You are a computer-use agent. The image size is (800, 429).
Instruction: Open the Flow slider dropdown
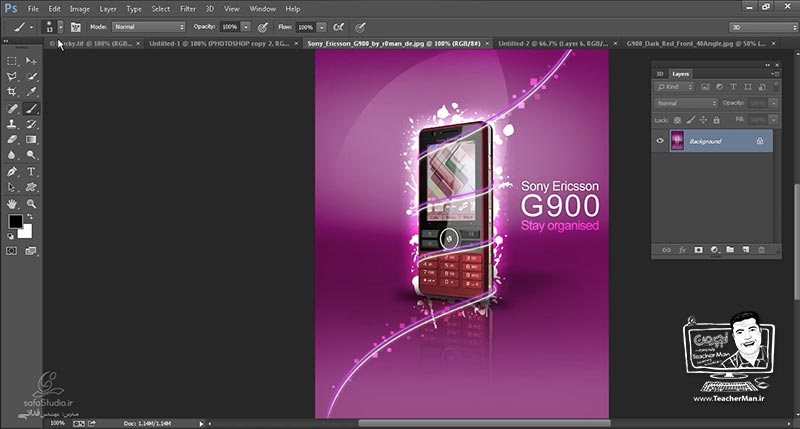[321, 27]
